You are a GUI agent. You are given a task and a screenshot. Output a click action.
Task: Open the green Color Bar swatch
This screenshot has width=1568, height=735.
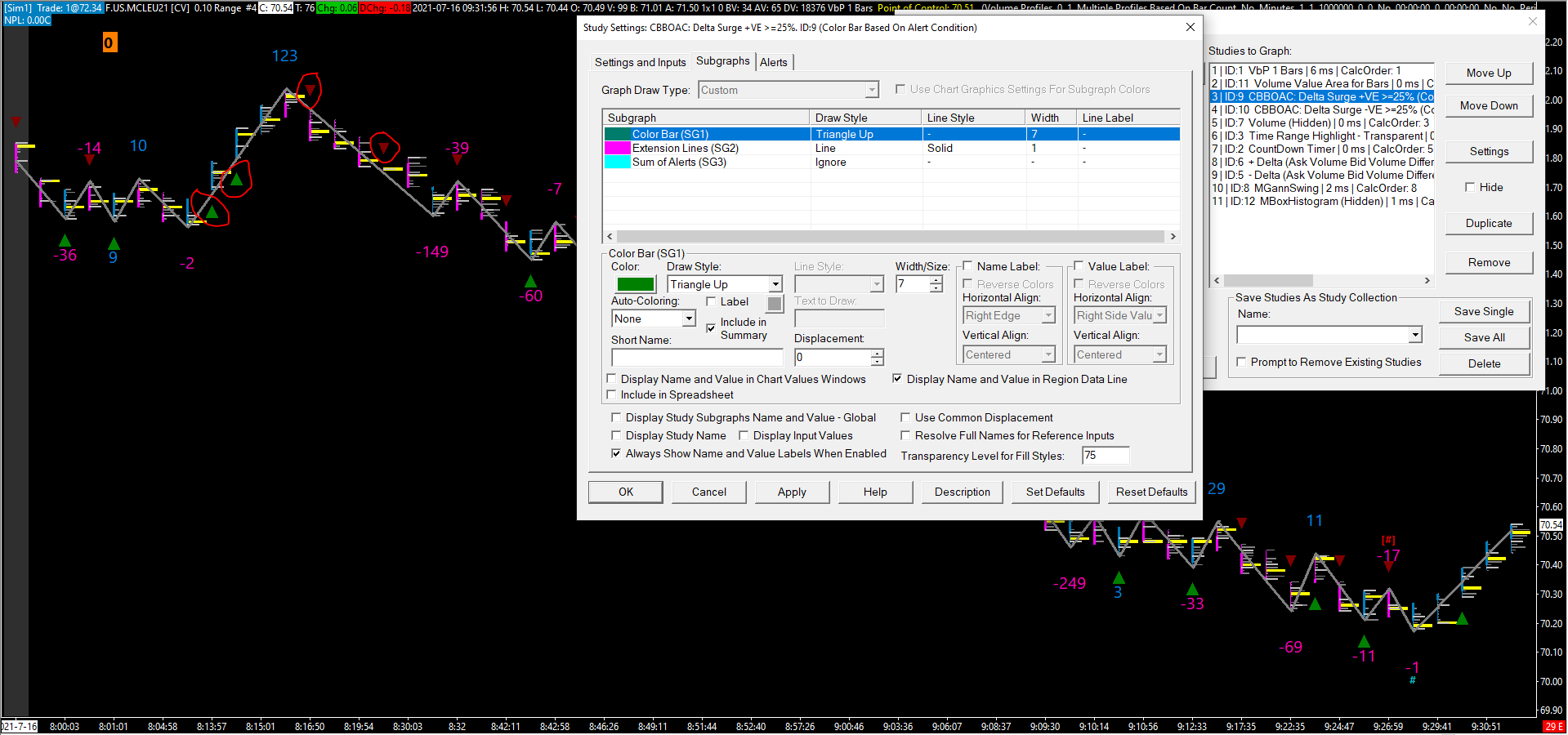635,284
